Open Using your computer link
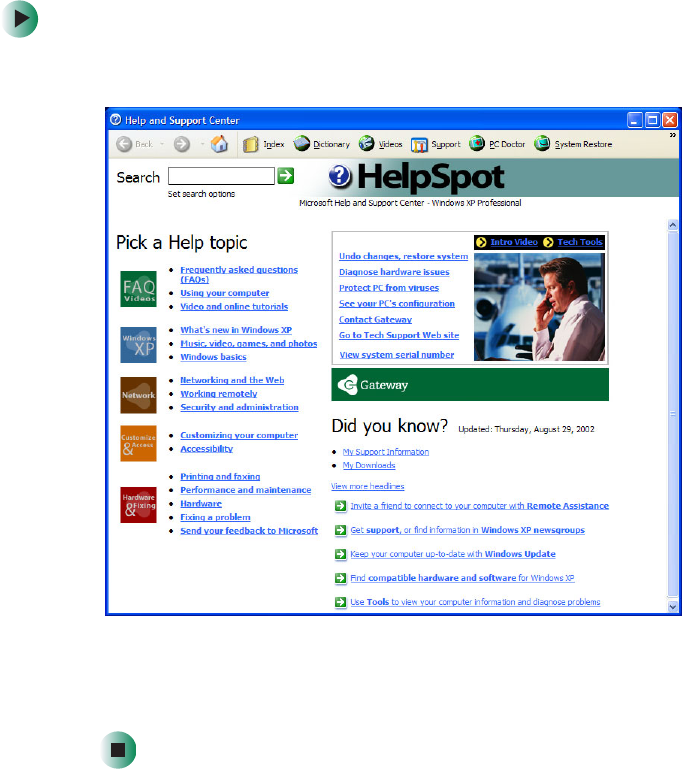 pyautogui.click(x=225, y=293)
